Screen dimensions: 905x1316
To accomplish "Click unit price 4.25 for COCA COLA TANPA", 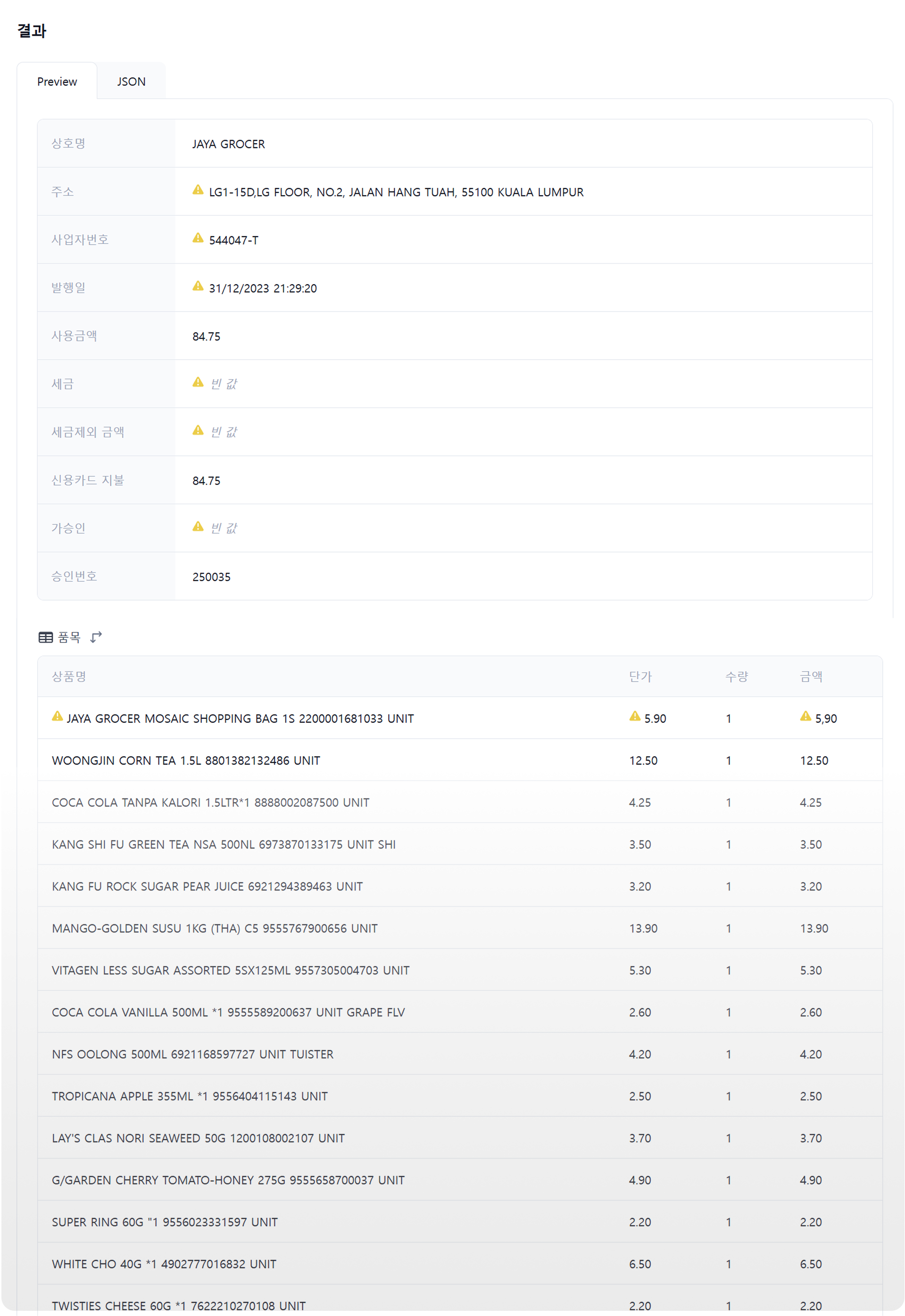I will 640,803.
